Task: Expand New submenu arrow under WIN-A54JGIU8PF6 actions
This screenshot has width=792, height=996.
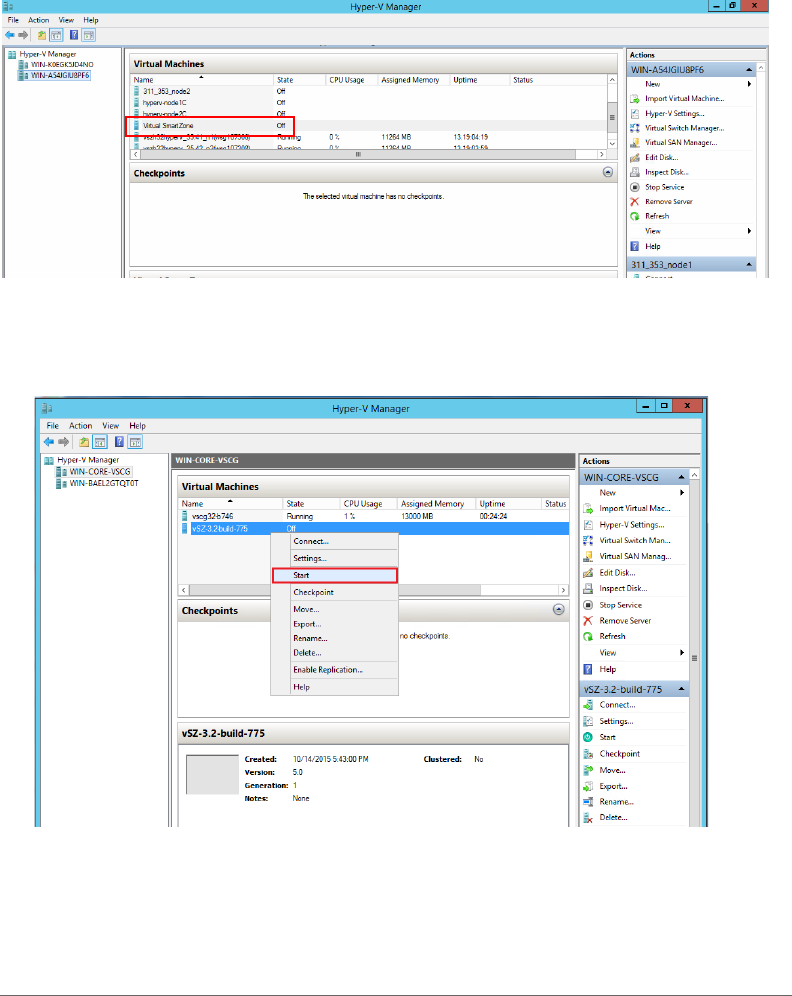Action: click(x=749, y=84)
